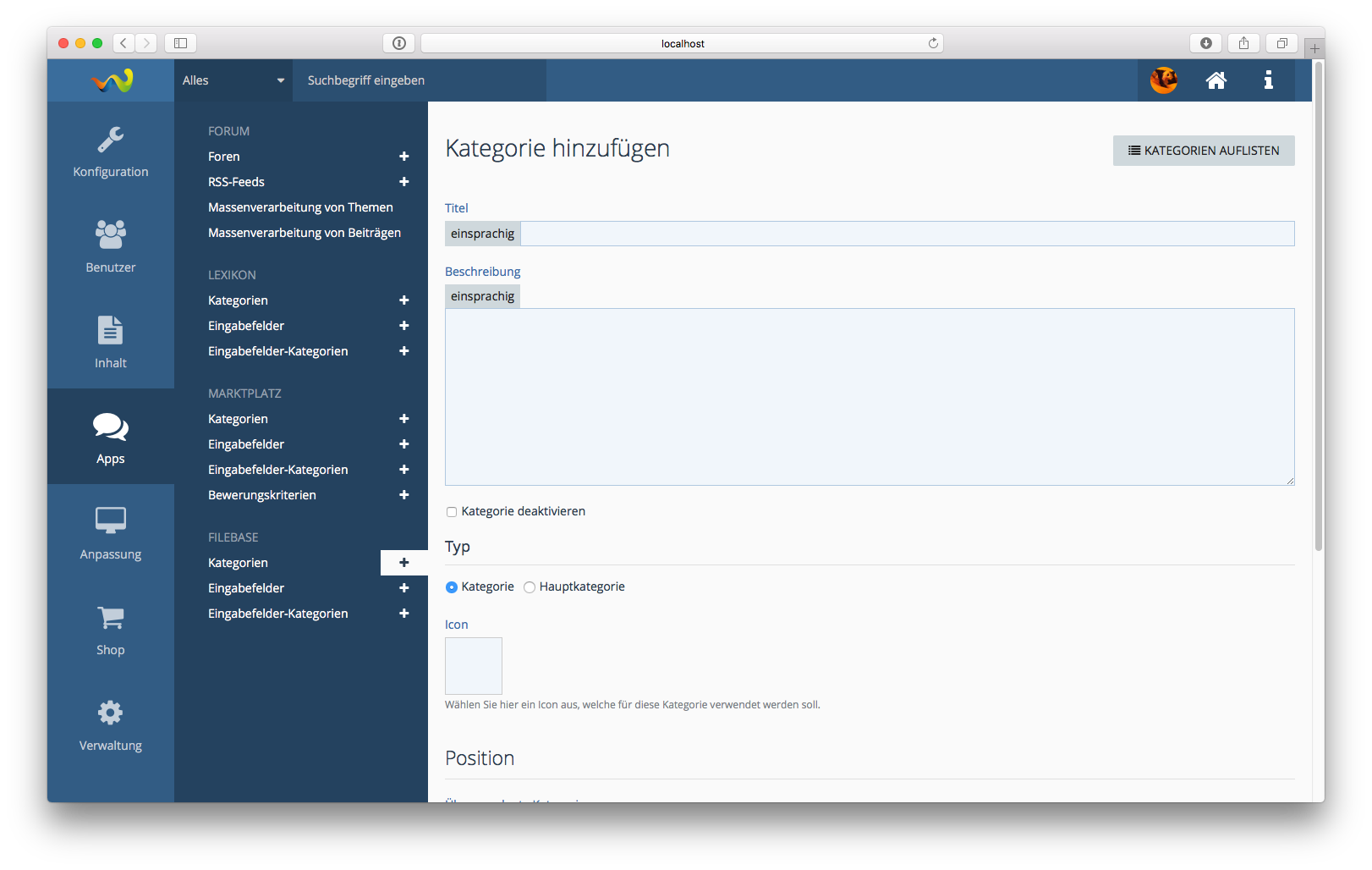Open the einsprachig language selector for Titel
The image size is (1372, 870).
[x=482, y=234]
